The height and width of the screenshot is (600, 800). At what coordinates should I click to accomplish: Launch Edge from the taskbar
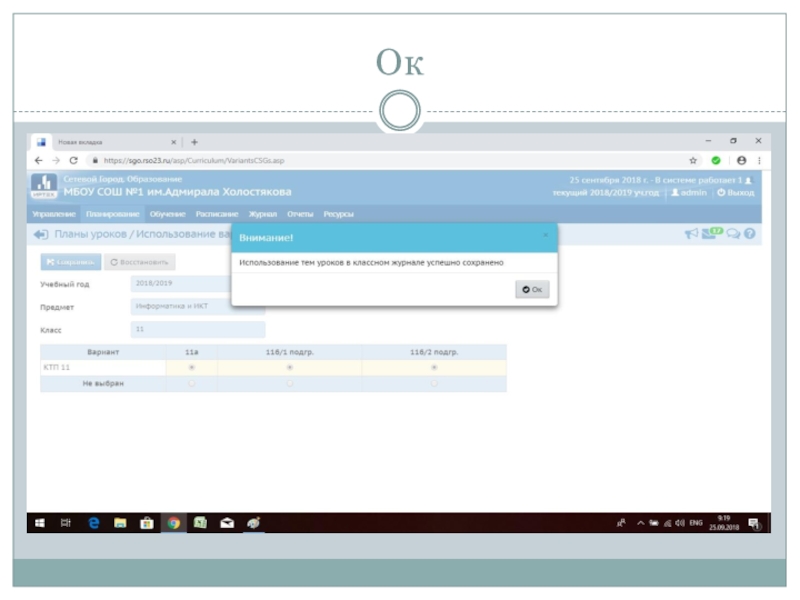point(94,523)
